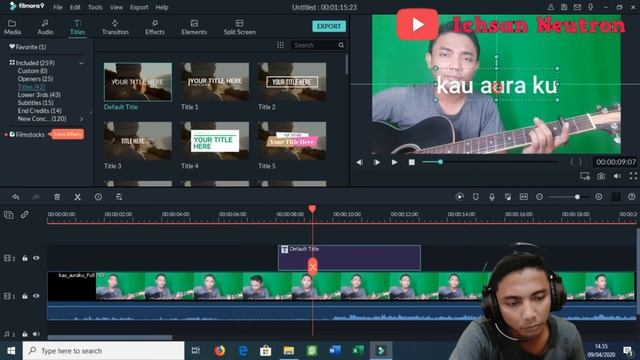Delete selected clip with trash icon
This screenshot has width=640, height=360.
pos(57,197)
